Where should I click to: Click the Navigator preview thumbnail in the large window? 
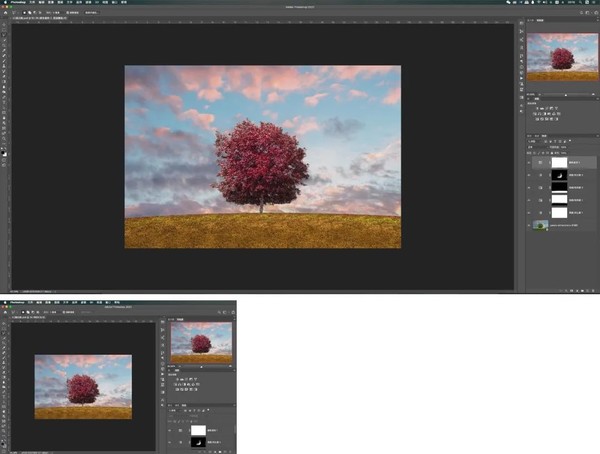click(x=562, y=56)
